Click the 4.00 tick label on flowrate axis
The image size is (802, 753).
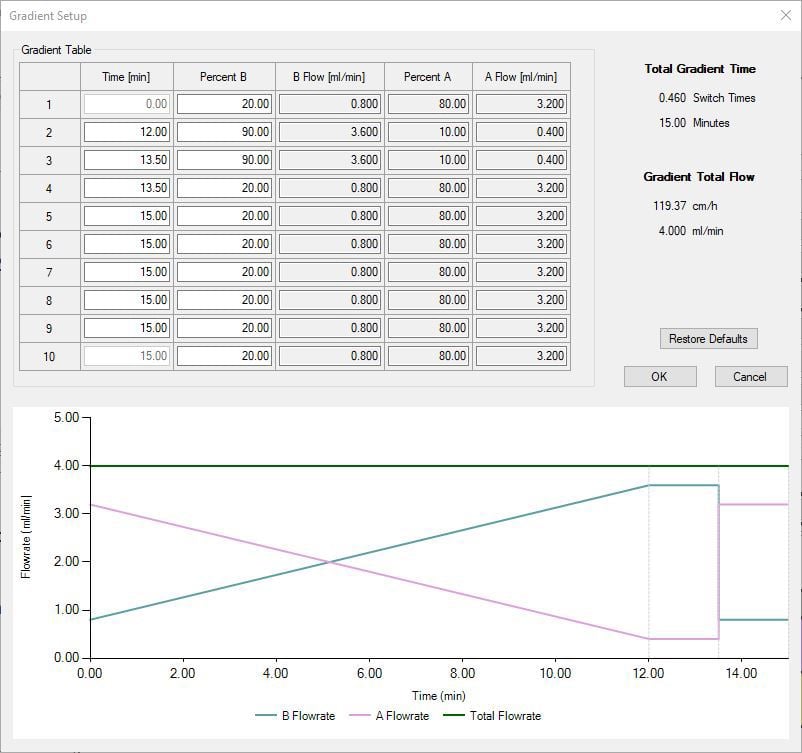pyautogui.click(x=66, y=466)
